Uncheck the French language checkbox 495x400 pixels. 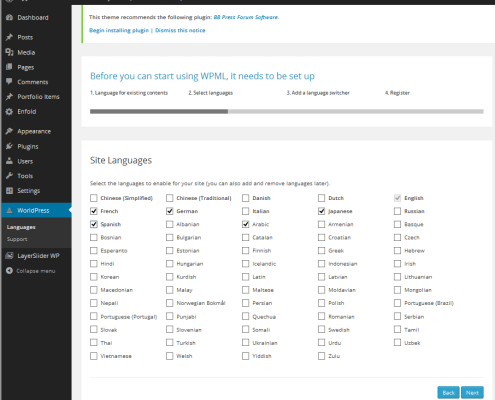94,211
